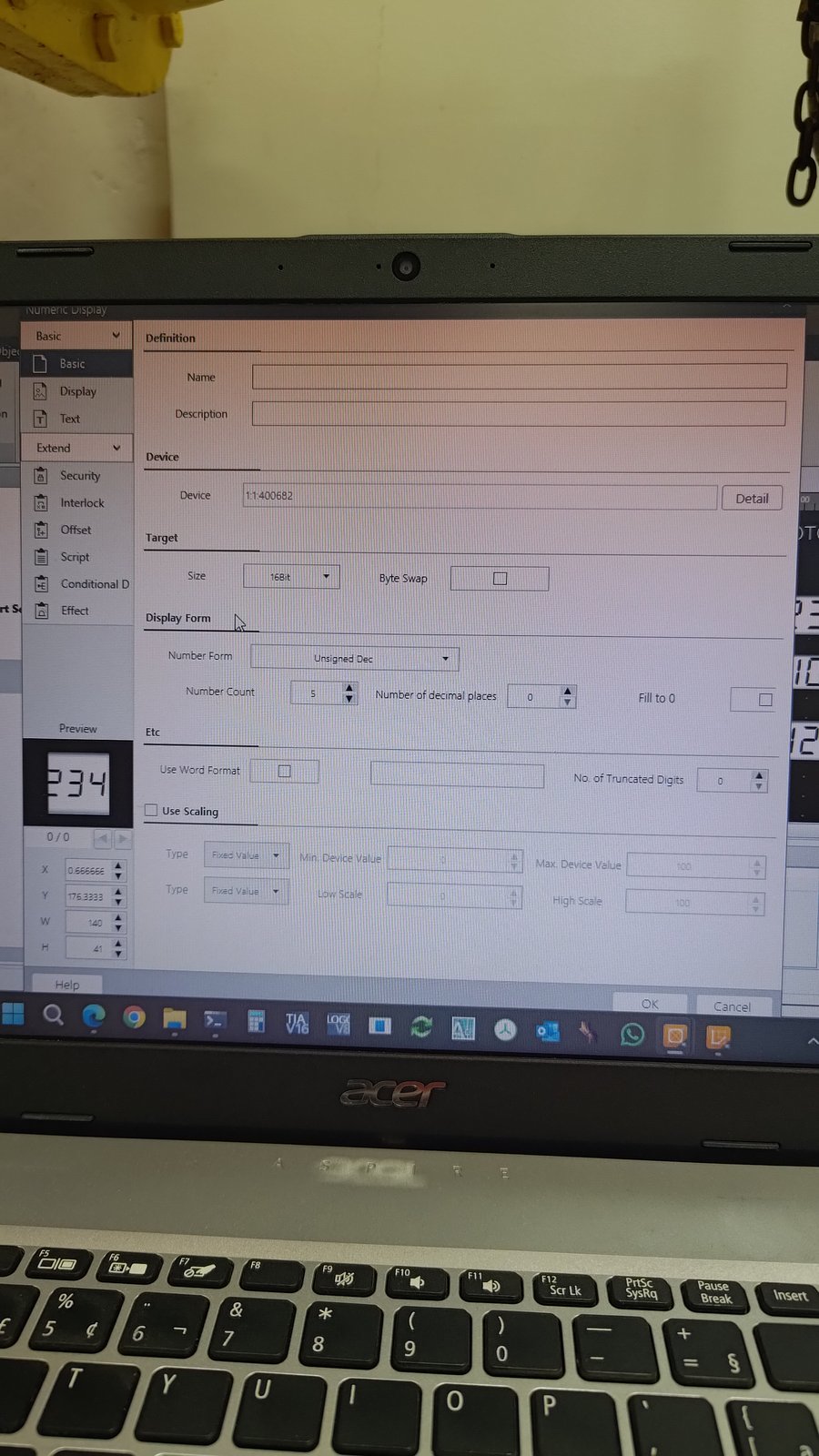Launch Microsoft Edge from taskbar

tap(93, 1016)
